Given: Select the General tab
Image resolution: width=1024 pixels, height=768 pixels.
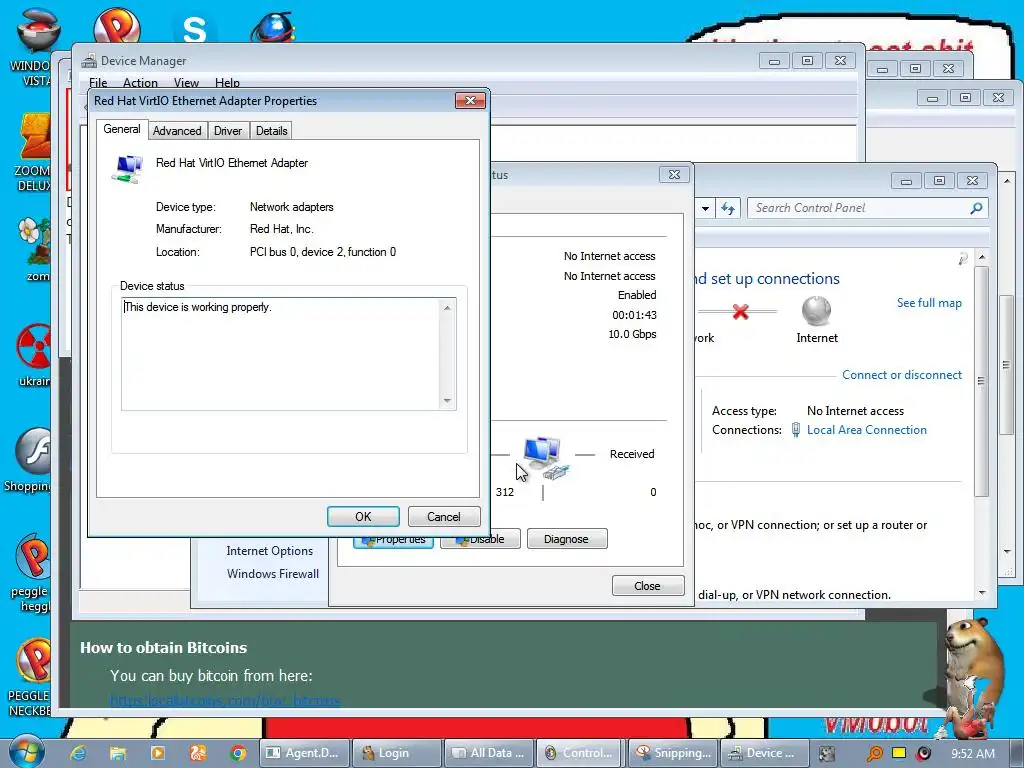Looking at the screenshot, I should [121, 129].
